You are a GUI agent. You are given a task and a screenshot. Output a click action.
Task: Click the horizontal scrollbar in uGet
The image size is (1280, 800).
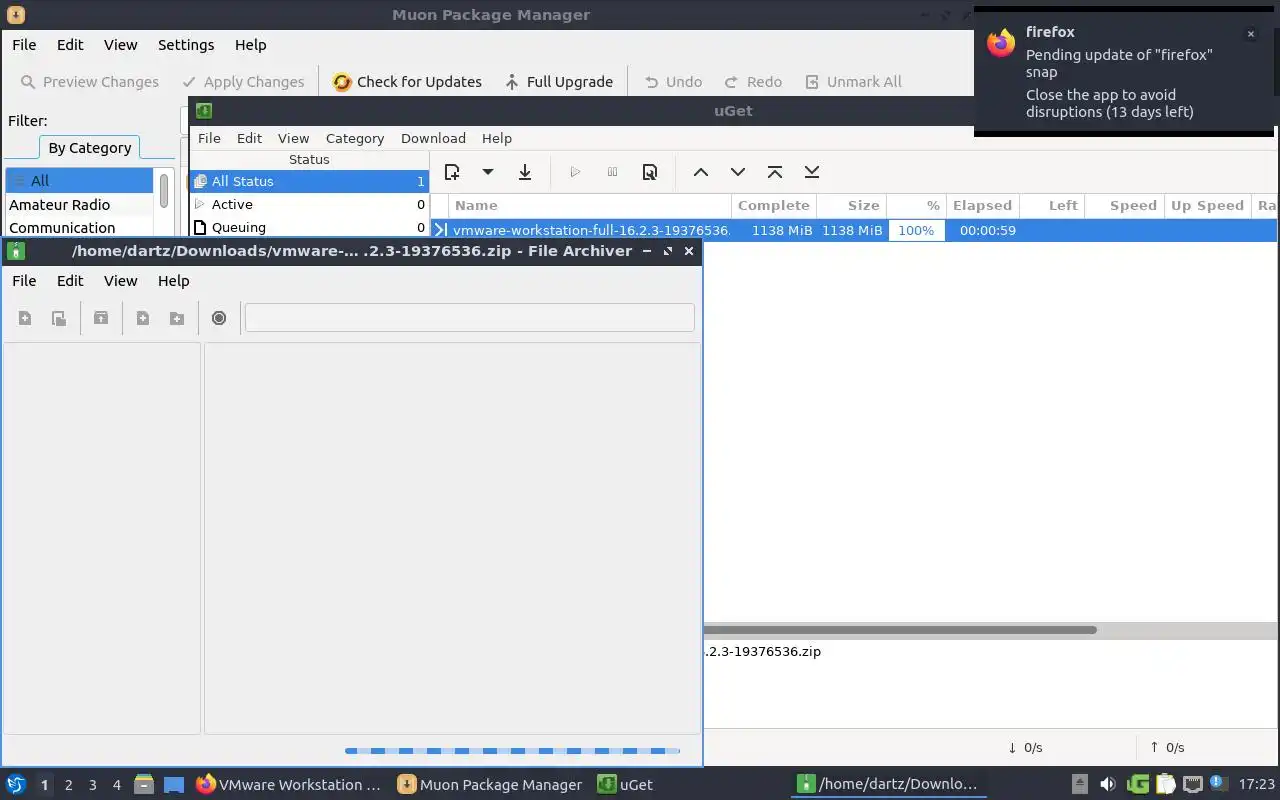pyautogui.click(x=900, y=630)
